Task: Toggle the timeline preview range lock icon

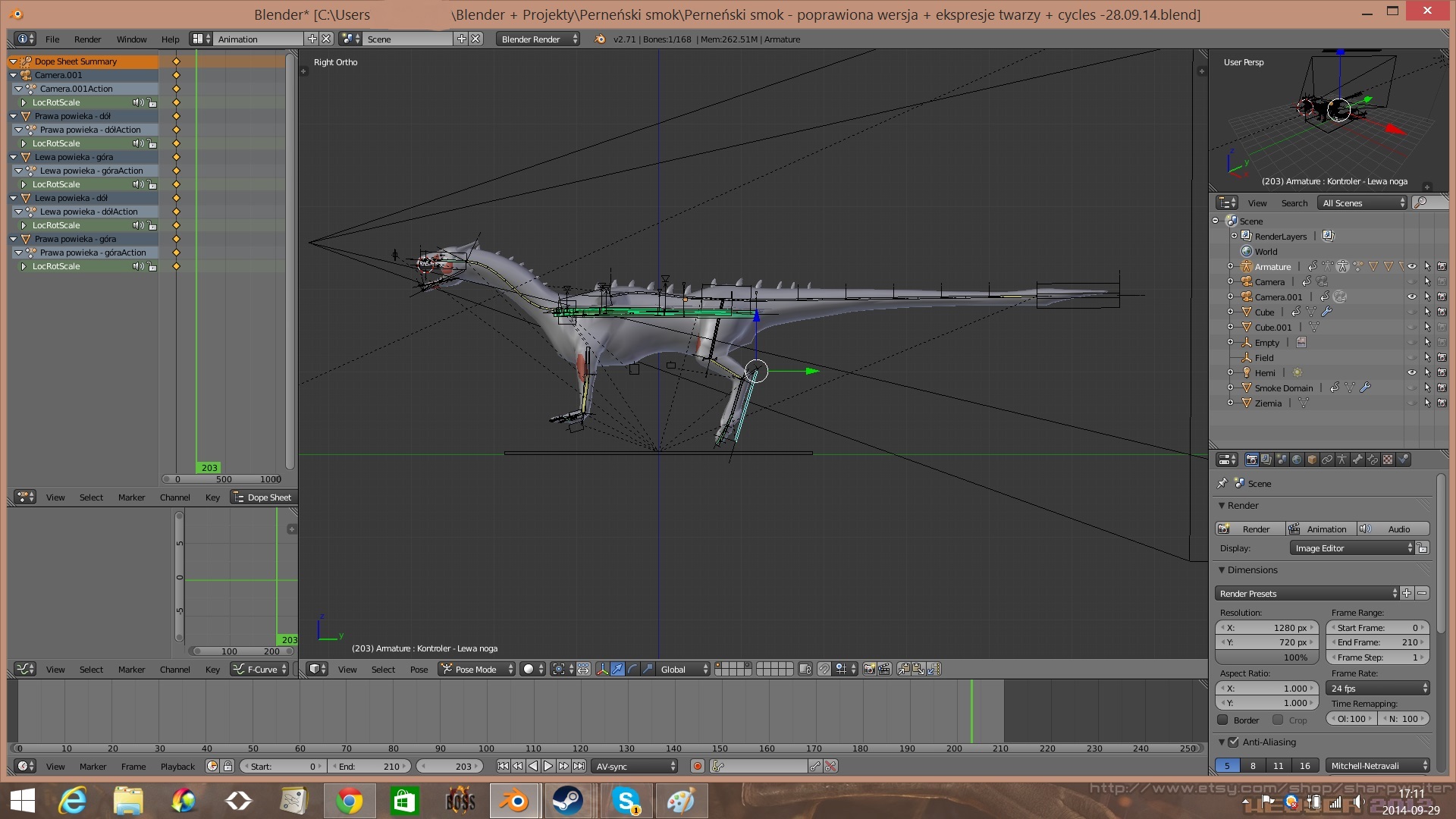Action: click(227, 766)
